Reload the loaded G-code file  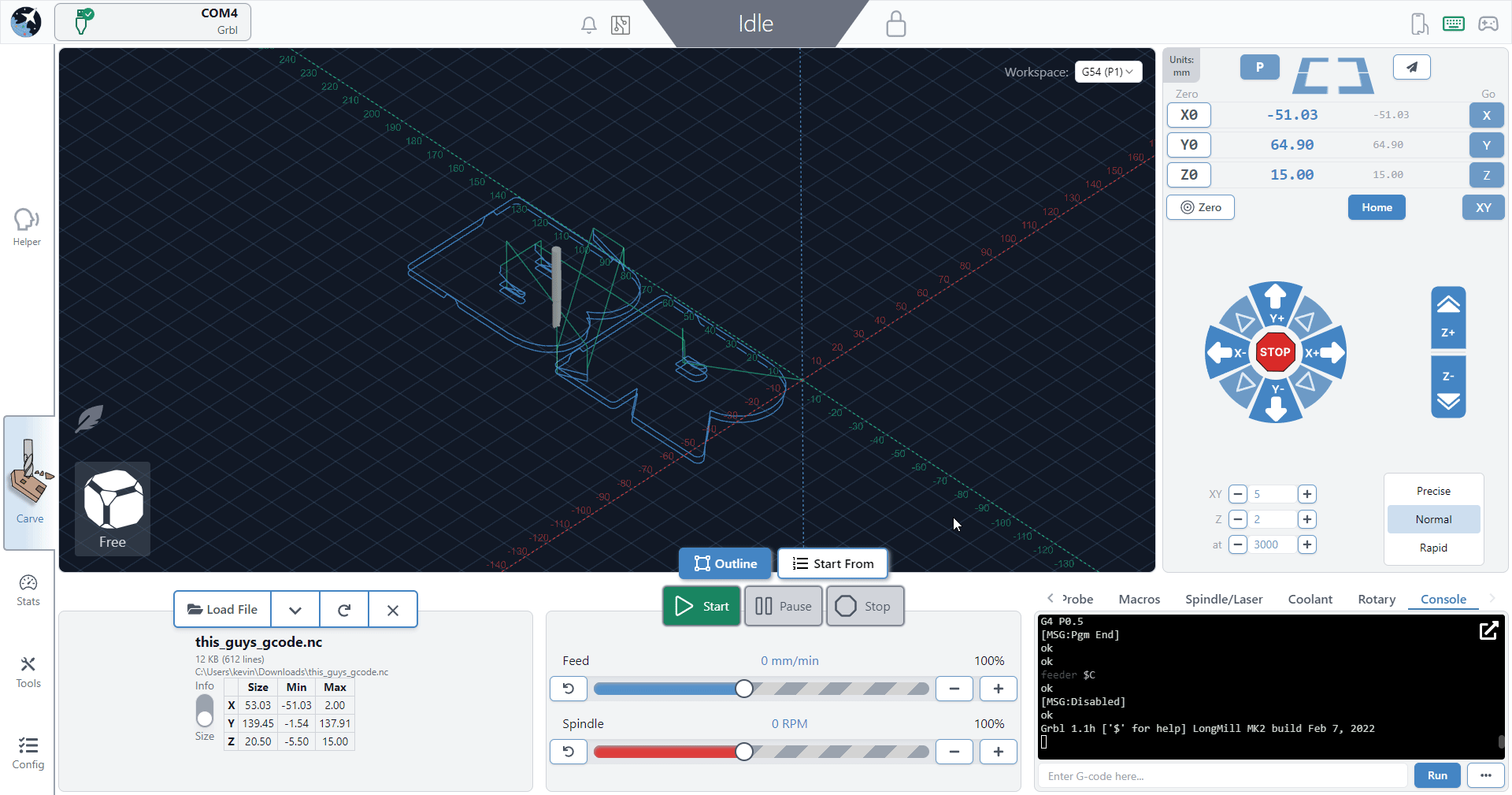pos(344,610)
